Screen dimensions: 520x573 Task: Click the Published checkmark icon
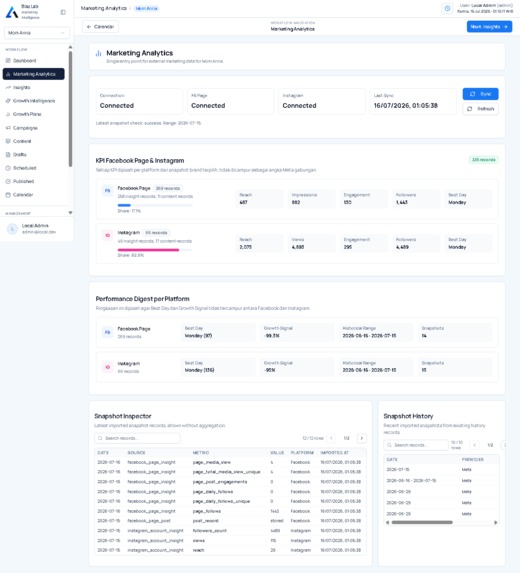8,181
